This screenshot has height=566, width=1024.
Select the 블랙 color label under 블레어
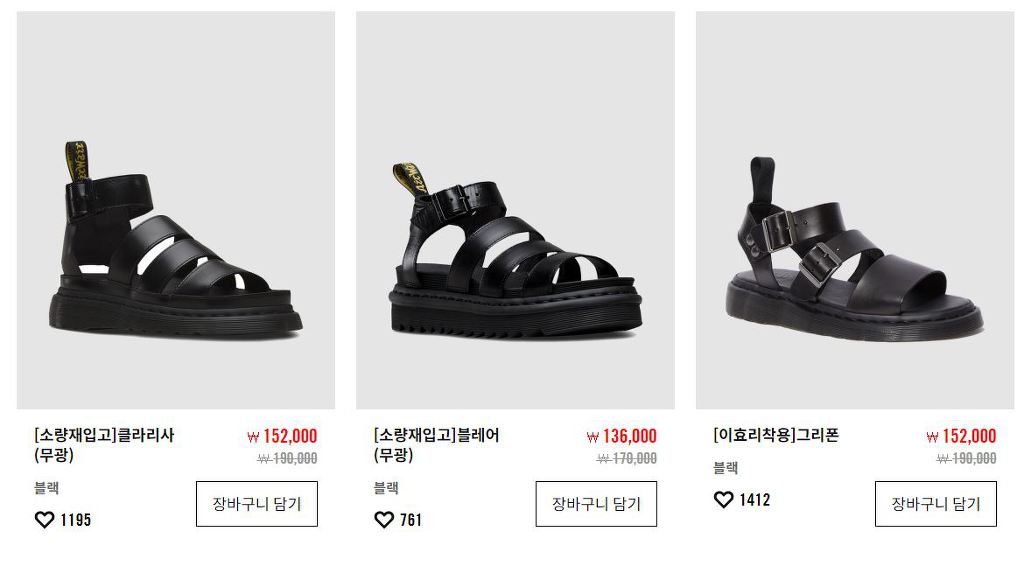click(x=386, y=488)
